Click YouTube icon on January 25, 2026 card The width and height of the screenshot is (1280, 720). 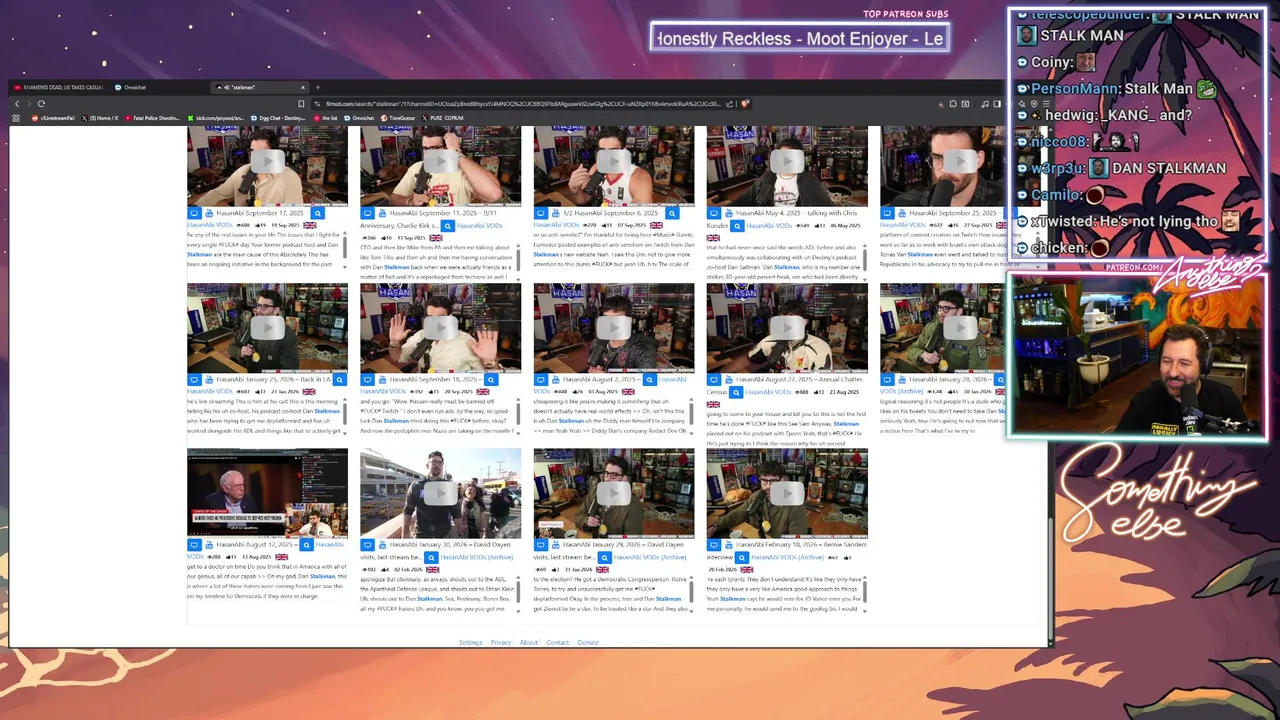(209, 380)
